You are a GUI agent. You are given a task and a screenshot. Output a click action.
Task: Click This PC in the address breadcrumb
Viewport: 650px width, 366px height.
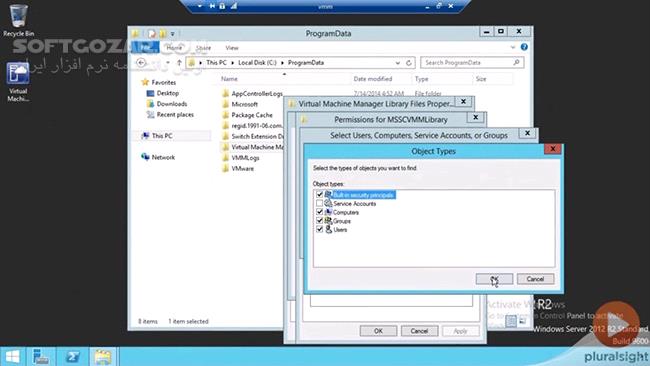pyautogui.click(x=216, y=63)
